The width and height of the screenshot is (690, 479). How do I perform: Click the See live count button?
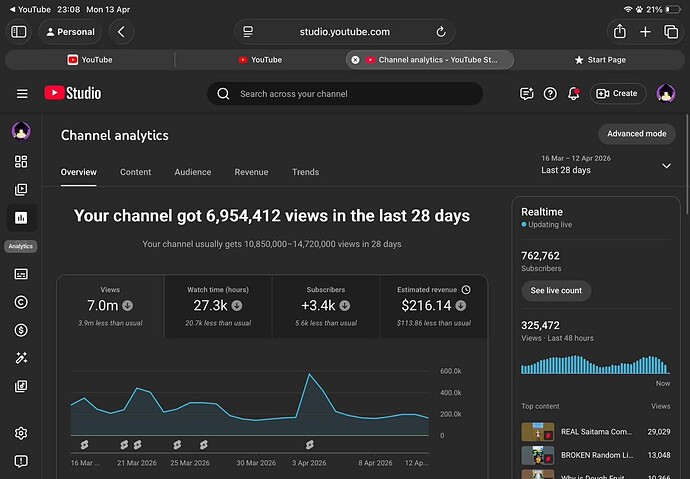[x=556, y=290]
